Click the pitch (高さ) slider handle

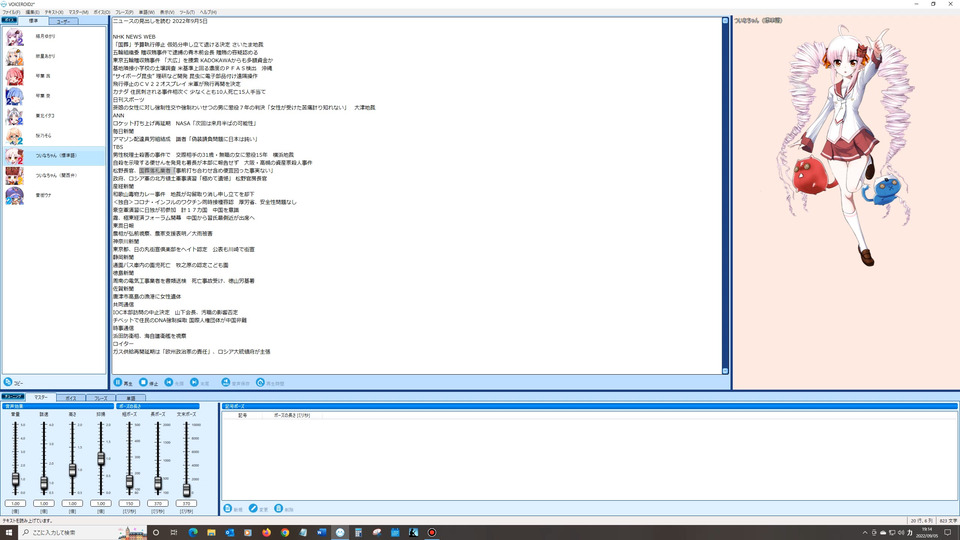pyautogui.click(x=72, y=470)
